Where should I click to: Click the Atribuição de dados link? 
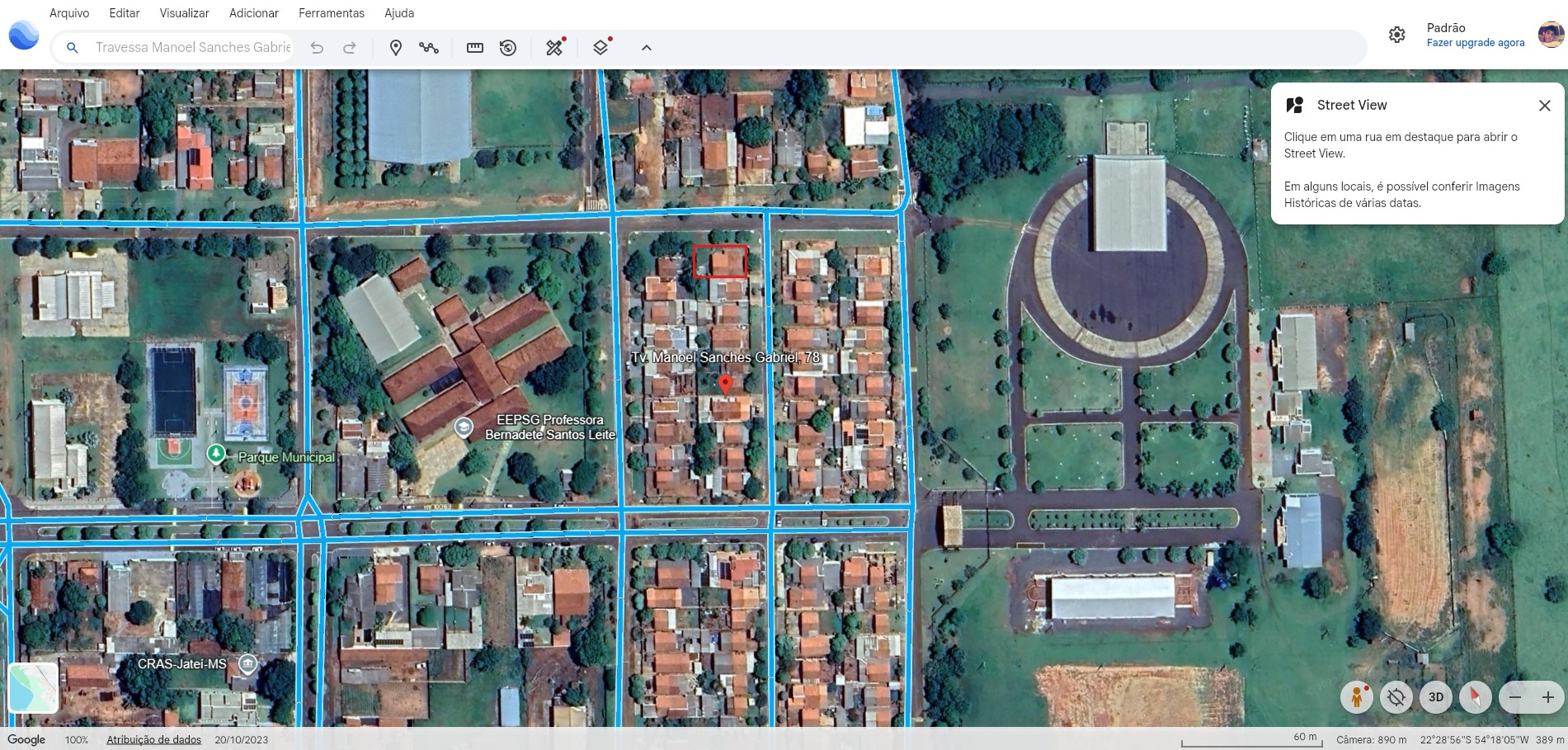(153, 740)
